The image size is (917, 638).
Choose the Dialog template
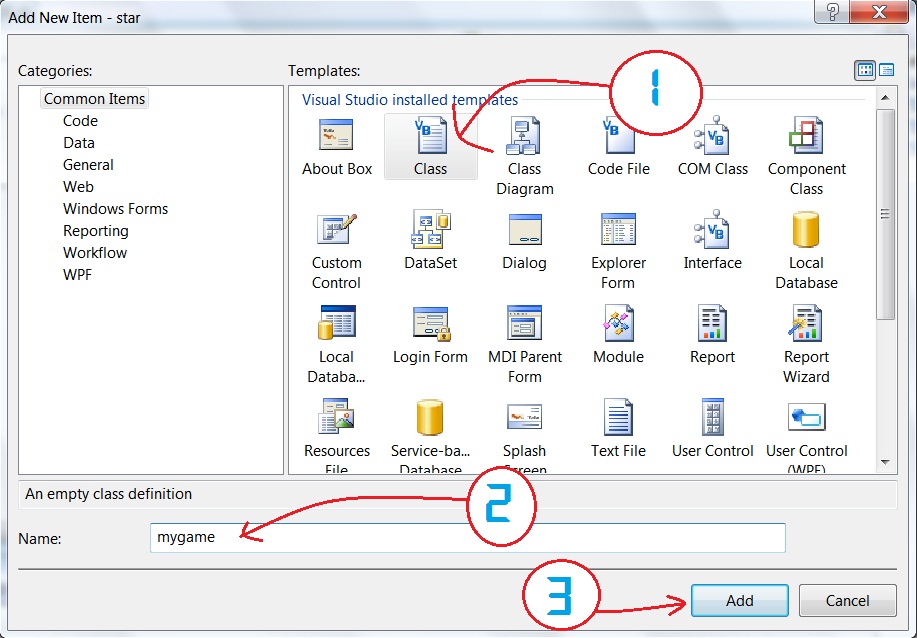pyautogui.click(x=524, y=240)
